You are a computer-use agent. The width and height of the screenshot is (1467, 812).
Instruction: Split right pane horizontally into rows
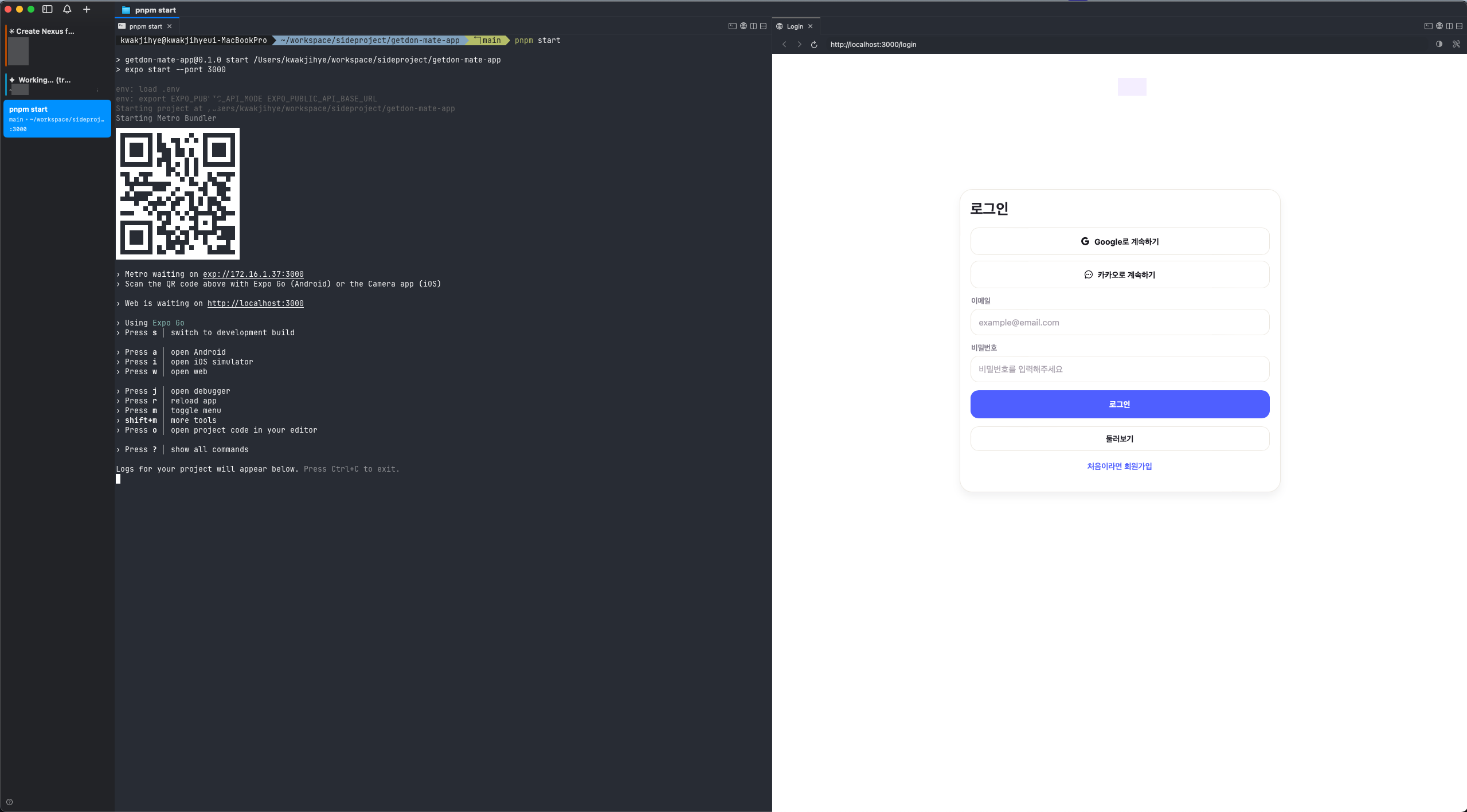coord(1459,26)
